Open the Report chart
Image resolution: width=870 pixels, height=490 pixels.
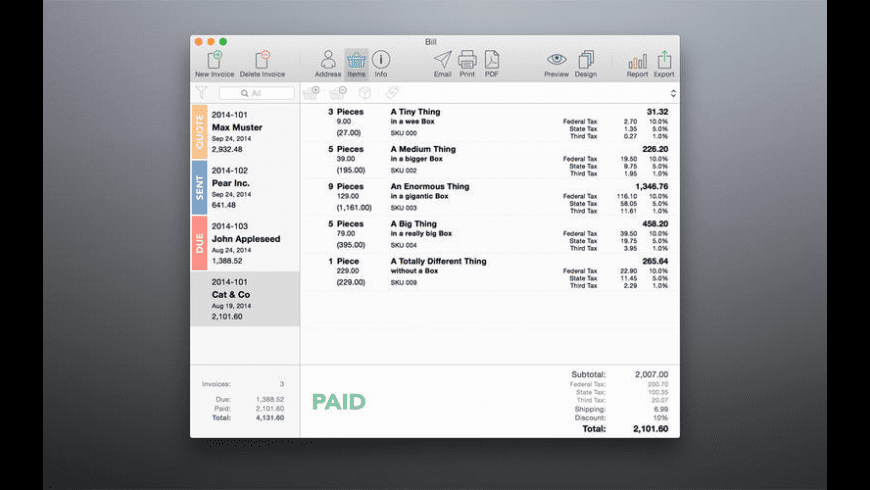638,61
